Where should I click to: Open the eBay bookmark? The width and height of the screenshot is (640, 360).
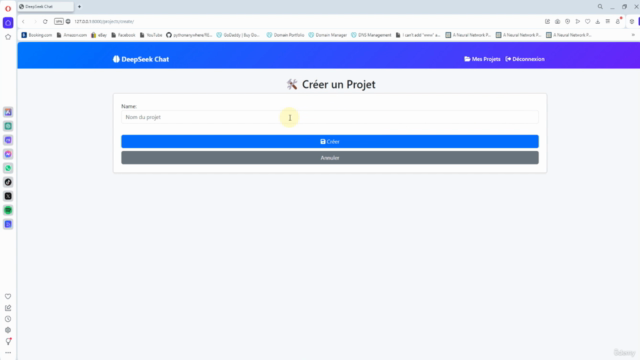tap(99, 35)
